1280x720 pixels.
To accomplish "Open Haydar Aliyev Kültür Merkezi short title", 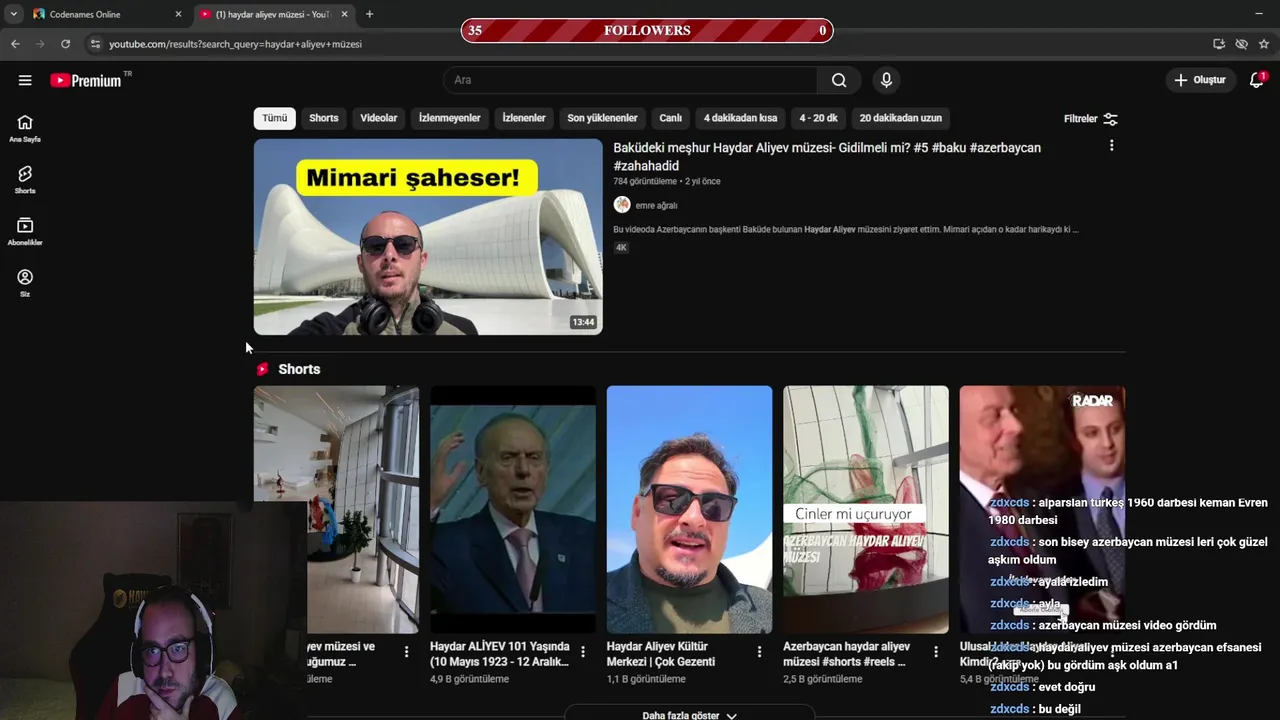I will click(x=661, y=654).
